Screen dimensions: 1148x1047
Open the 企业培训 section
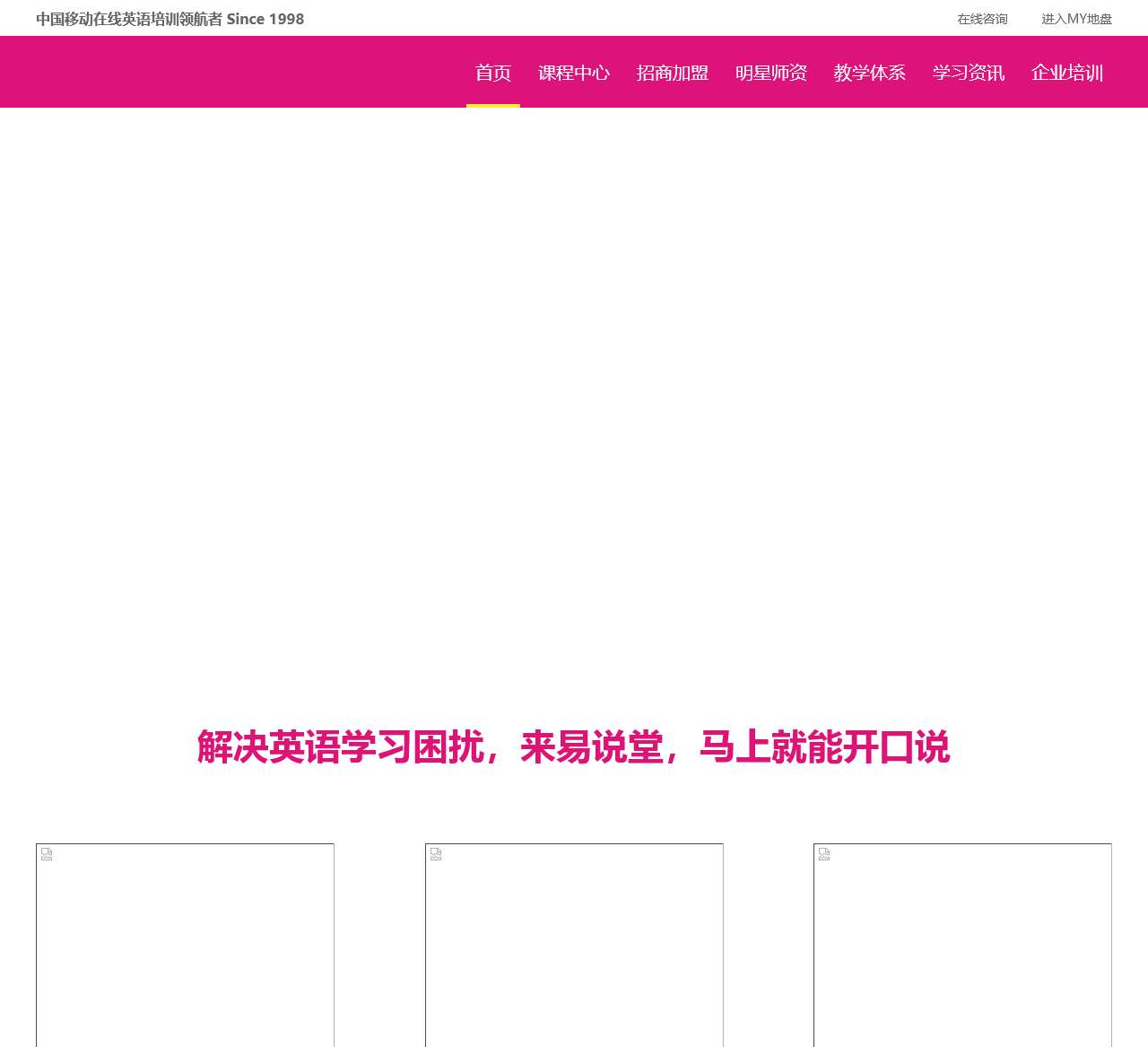pyautogui.click(x=1067, y=73)
